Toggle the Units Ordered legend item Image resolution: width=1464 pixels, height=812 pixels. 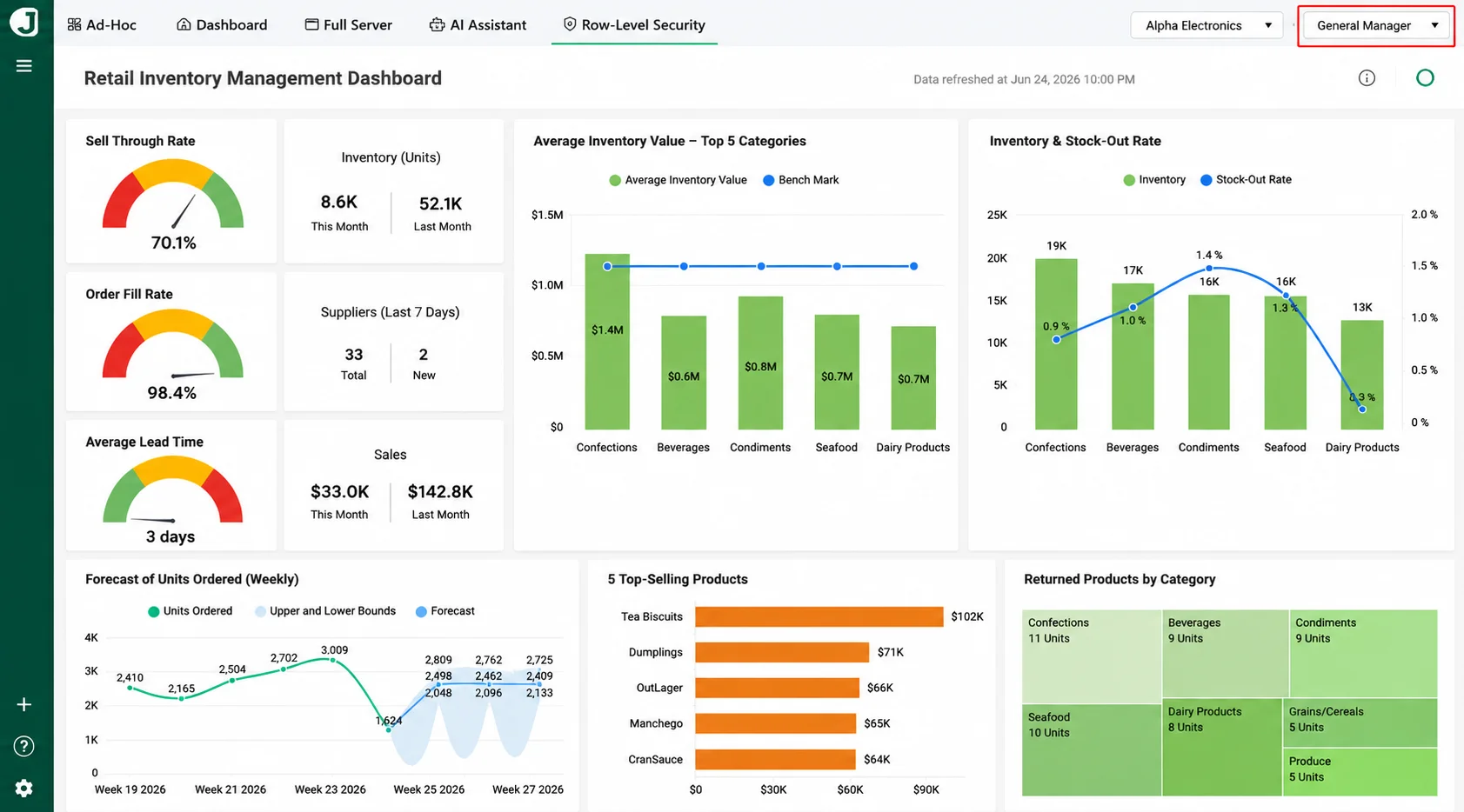tap(190, 611)
